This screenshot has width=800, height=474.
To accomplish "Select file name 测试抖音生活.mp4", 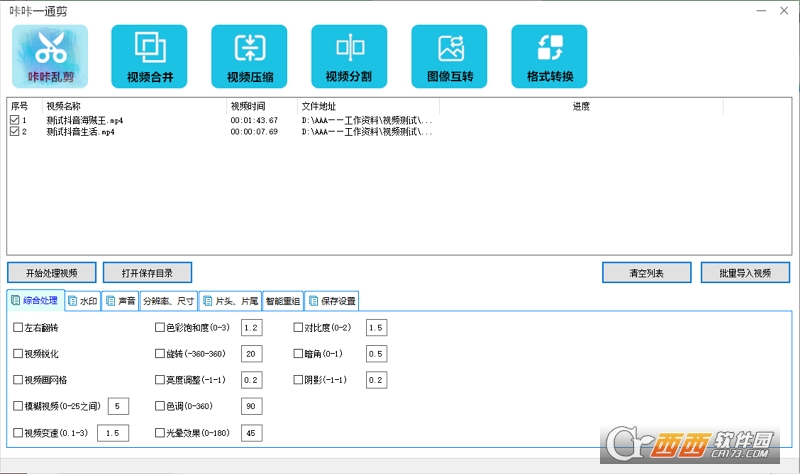I will click(x=81, y=132).
